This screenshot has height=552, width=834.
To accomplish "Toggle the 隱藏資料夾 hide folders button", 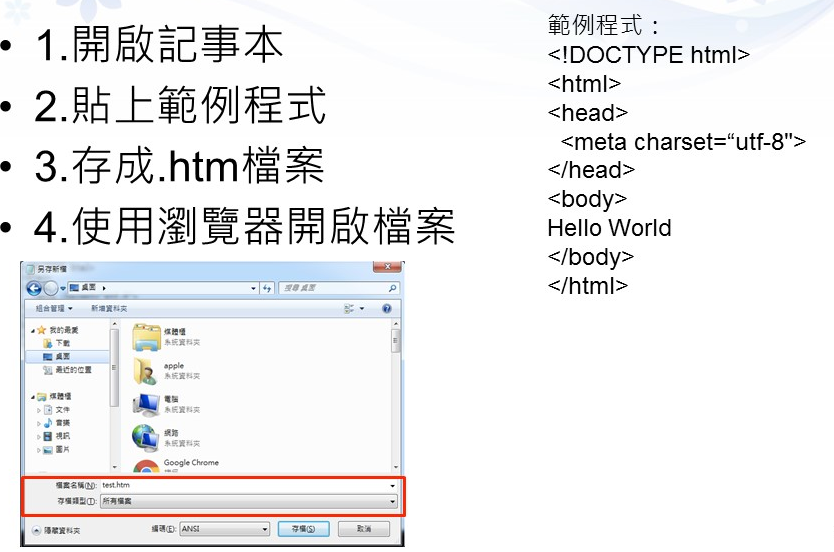I will [56, 531].
